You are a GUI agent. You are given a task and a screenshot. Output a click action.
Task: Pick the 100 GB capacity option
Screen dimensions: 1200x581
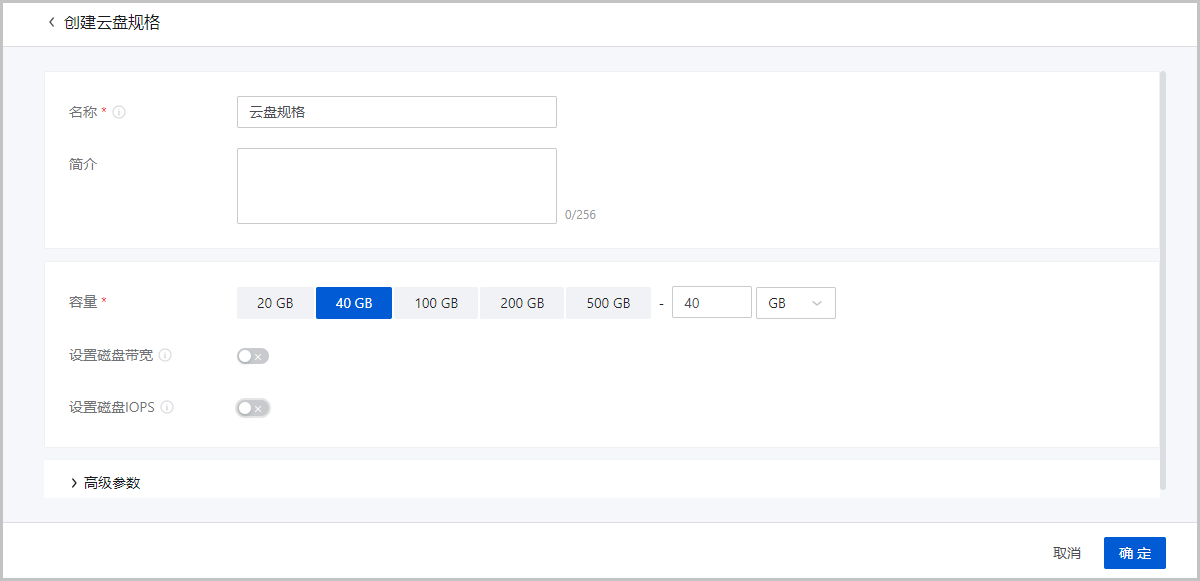click(x=436, y=303)
